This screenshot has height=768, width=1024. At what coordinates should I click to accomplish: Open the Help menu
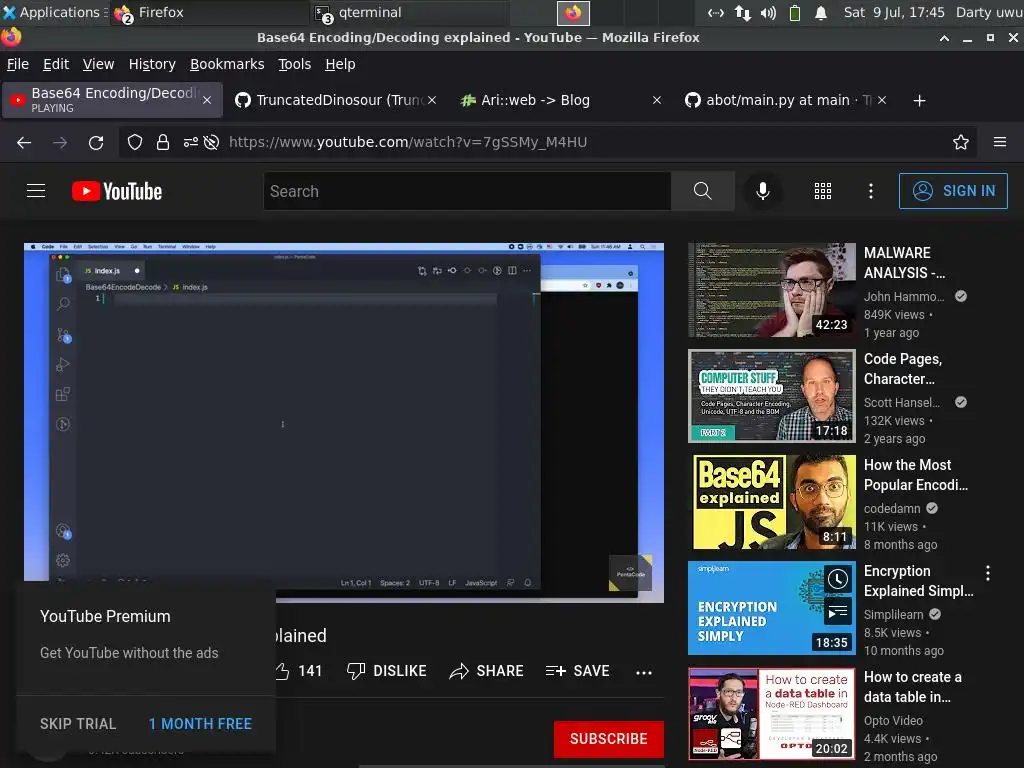click(340, 64)
